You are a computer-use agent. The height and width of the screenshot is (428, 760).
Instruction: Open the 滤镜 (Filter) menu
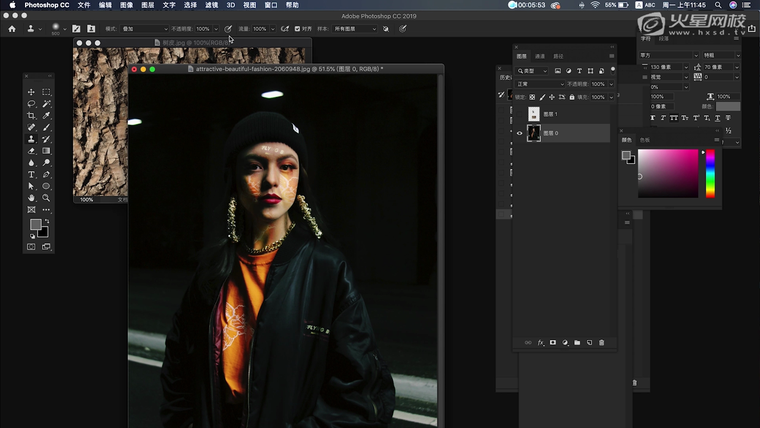click(212, 5)
